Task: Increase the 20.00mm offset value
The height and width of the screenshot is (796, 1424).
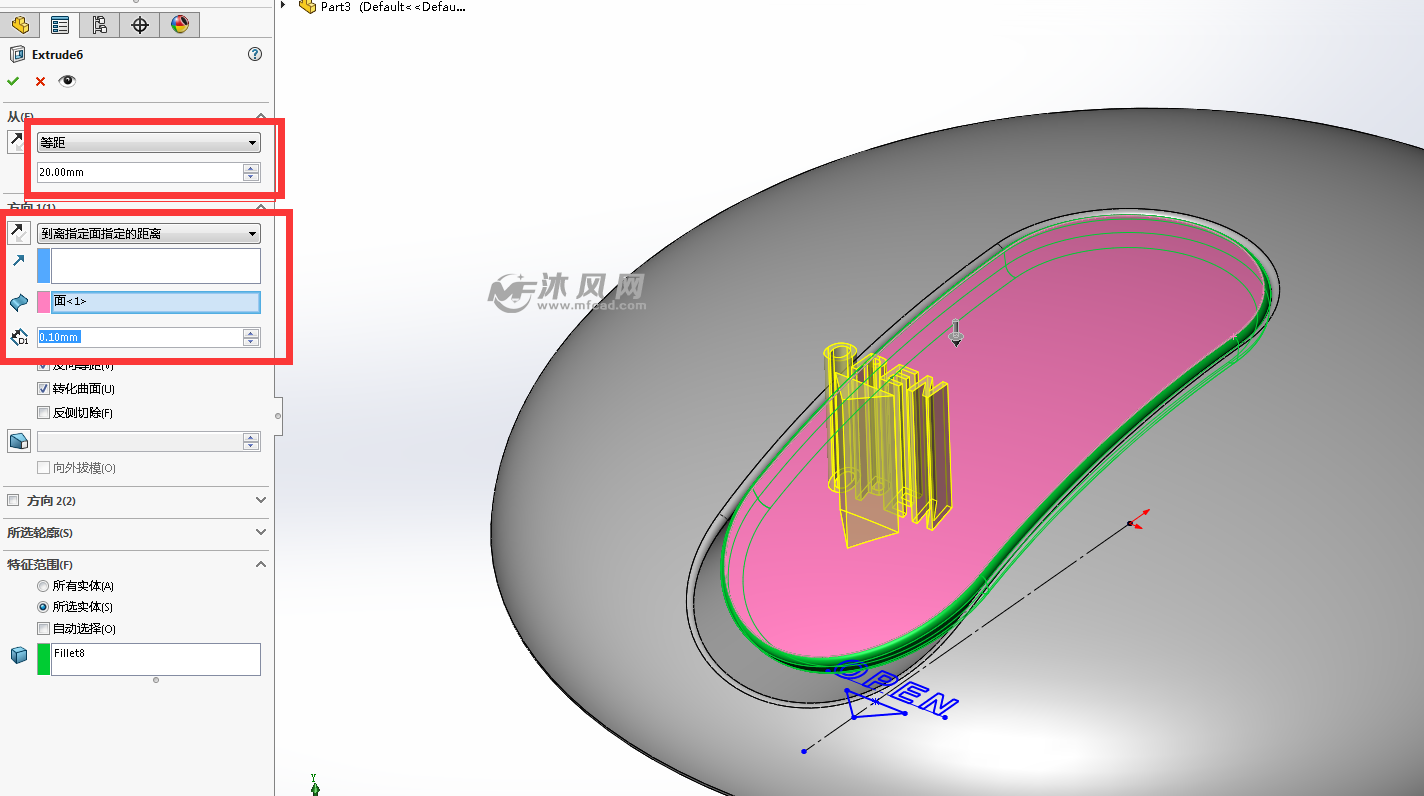Action: point(252,168)
